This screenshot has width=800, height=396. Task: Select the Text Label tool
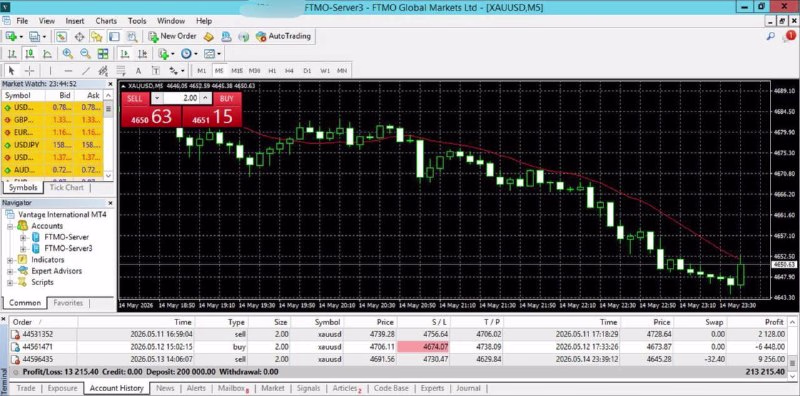pos(156,70)
